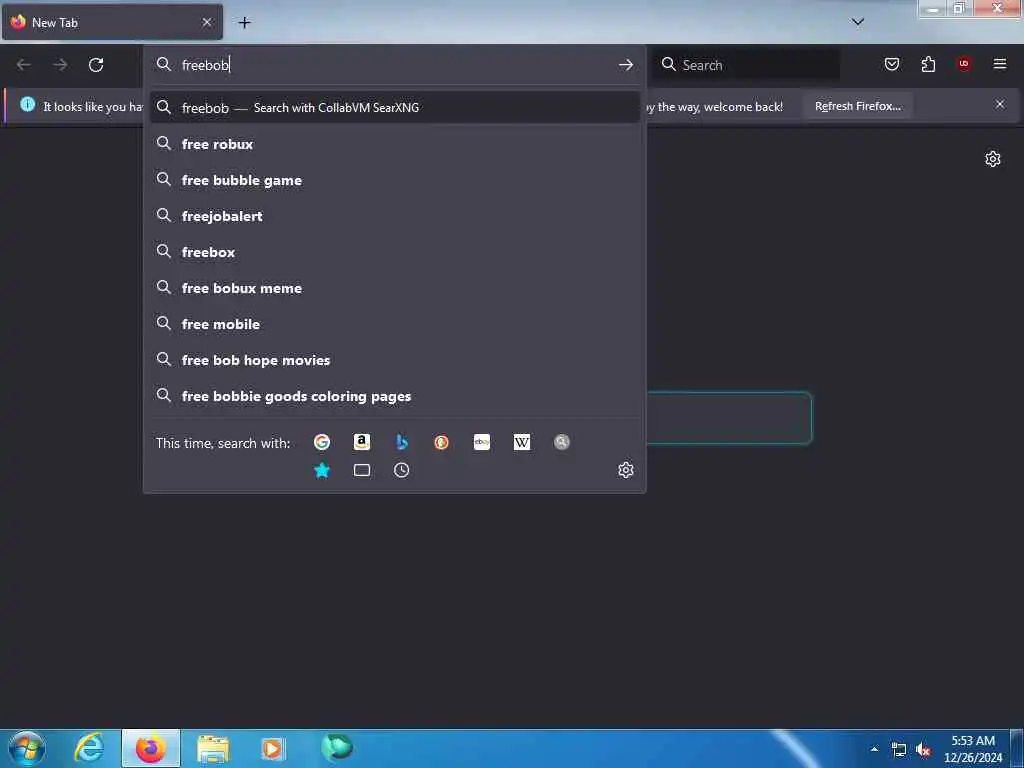Open the uBlock Origin extension icon
This screenshot has width=1024, height=768.
coord(964,64)
